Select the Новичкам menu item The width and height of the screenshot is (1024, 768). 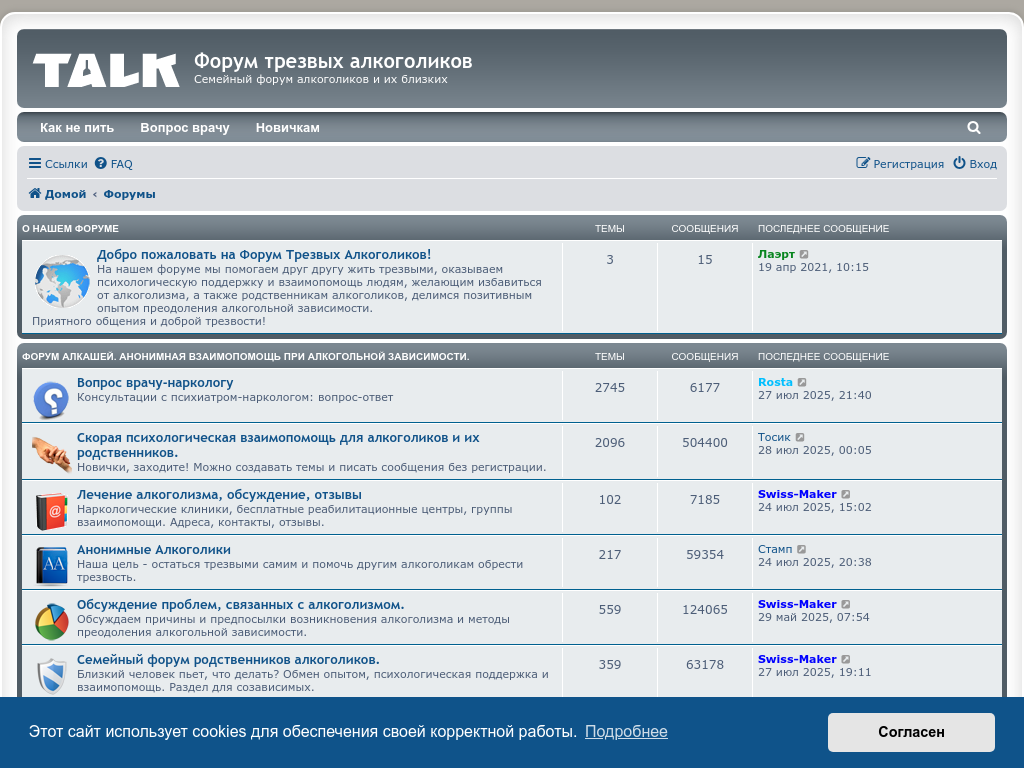(288, 128)
